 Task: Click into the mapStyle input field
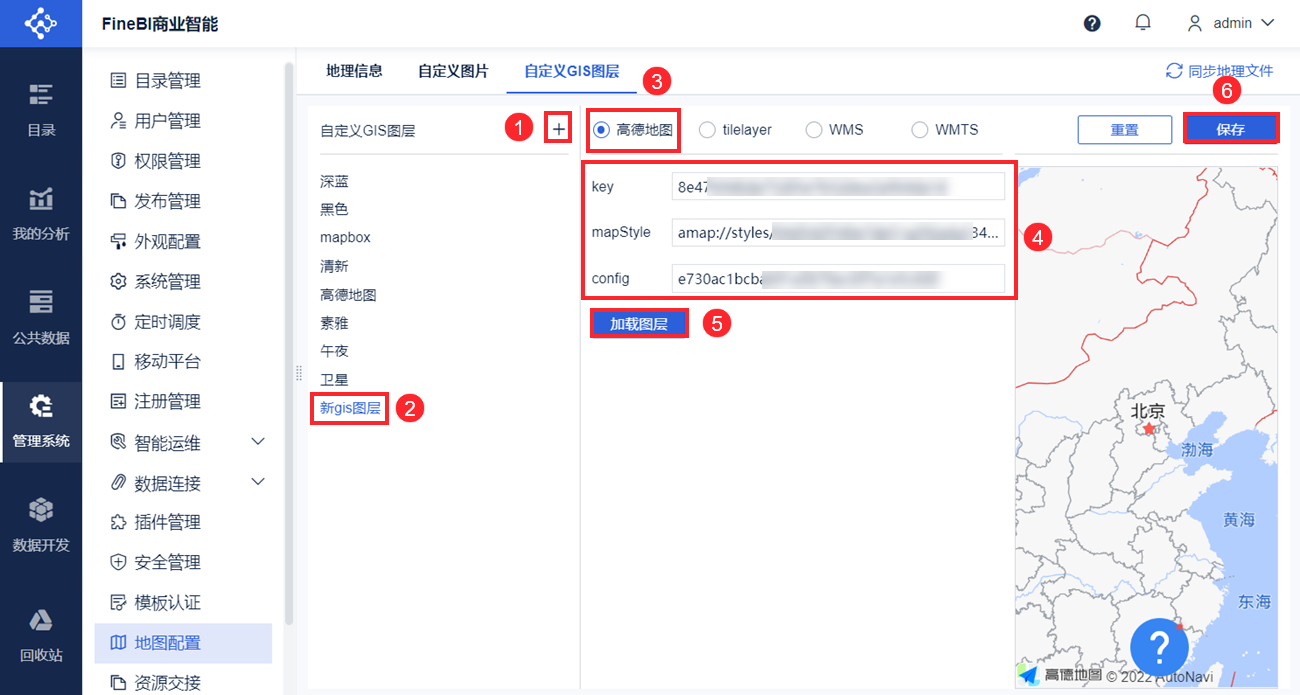[x=838, y=232]
